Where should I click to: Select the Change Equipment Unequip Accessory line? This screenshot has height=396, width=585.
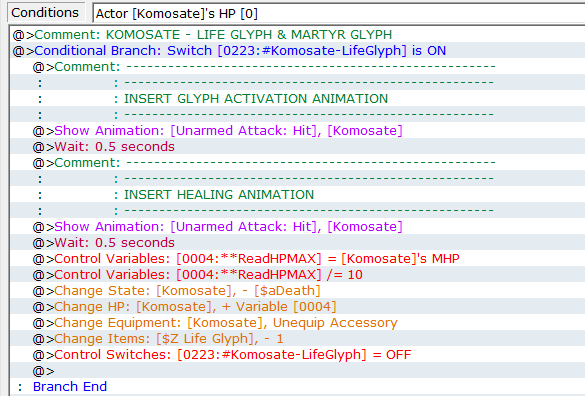click(298, 323)
